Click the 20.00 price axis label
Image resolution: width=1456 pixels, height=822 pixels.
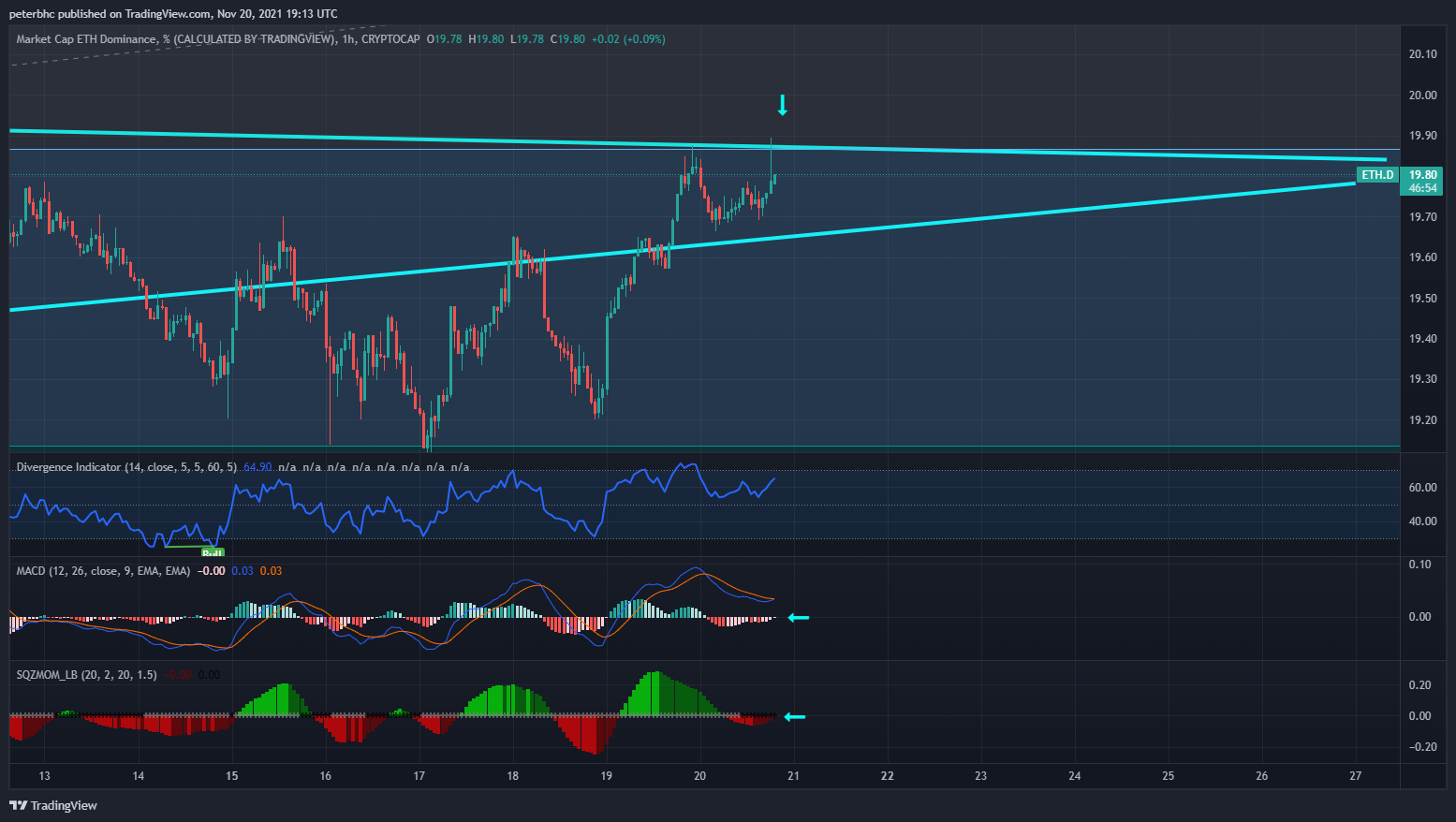tap(1422, 95)
